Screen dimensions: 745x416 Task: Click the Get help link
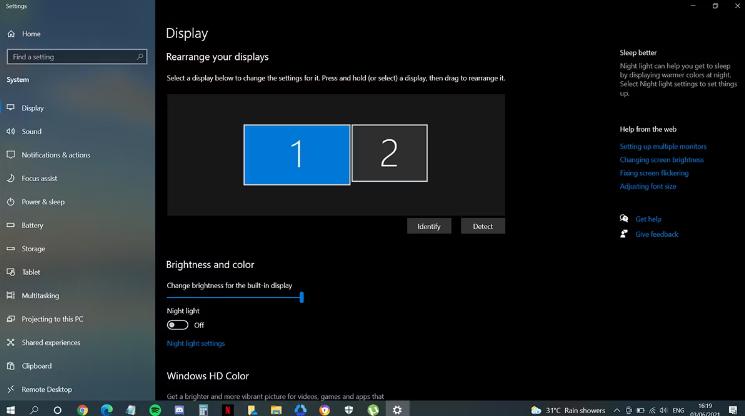click(648, 219)
